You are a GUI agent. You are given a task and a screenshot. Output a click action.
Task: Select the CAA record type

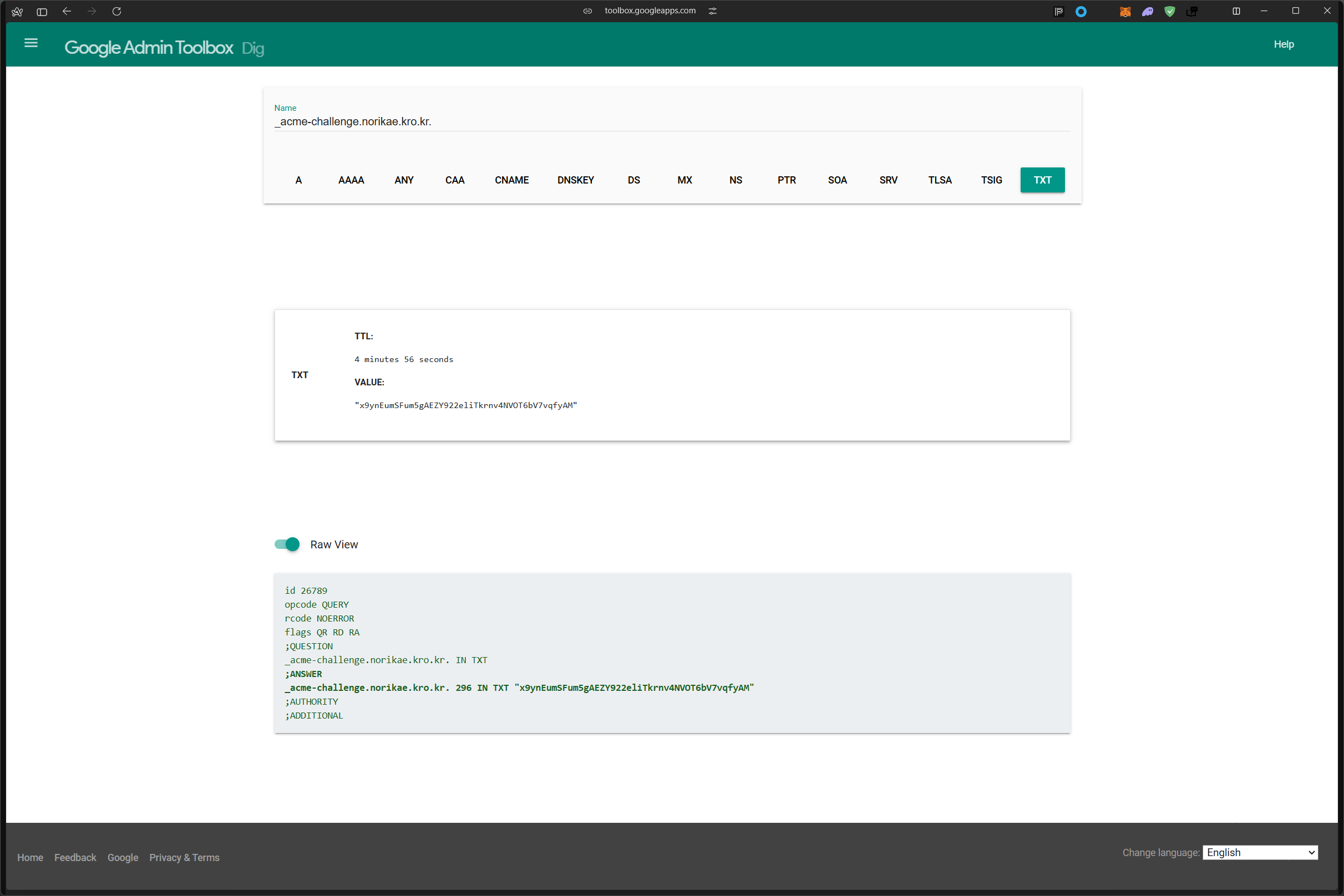pos(454,180)
